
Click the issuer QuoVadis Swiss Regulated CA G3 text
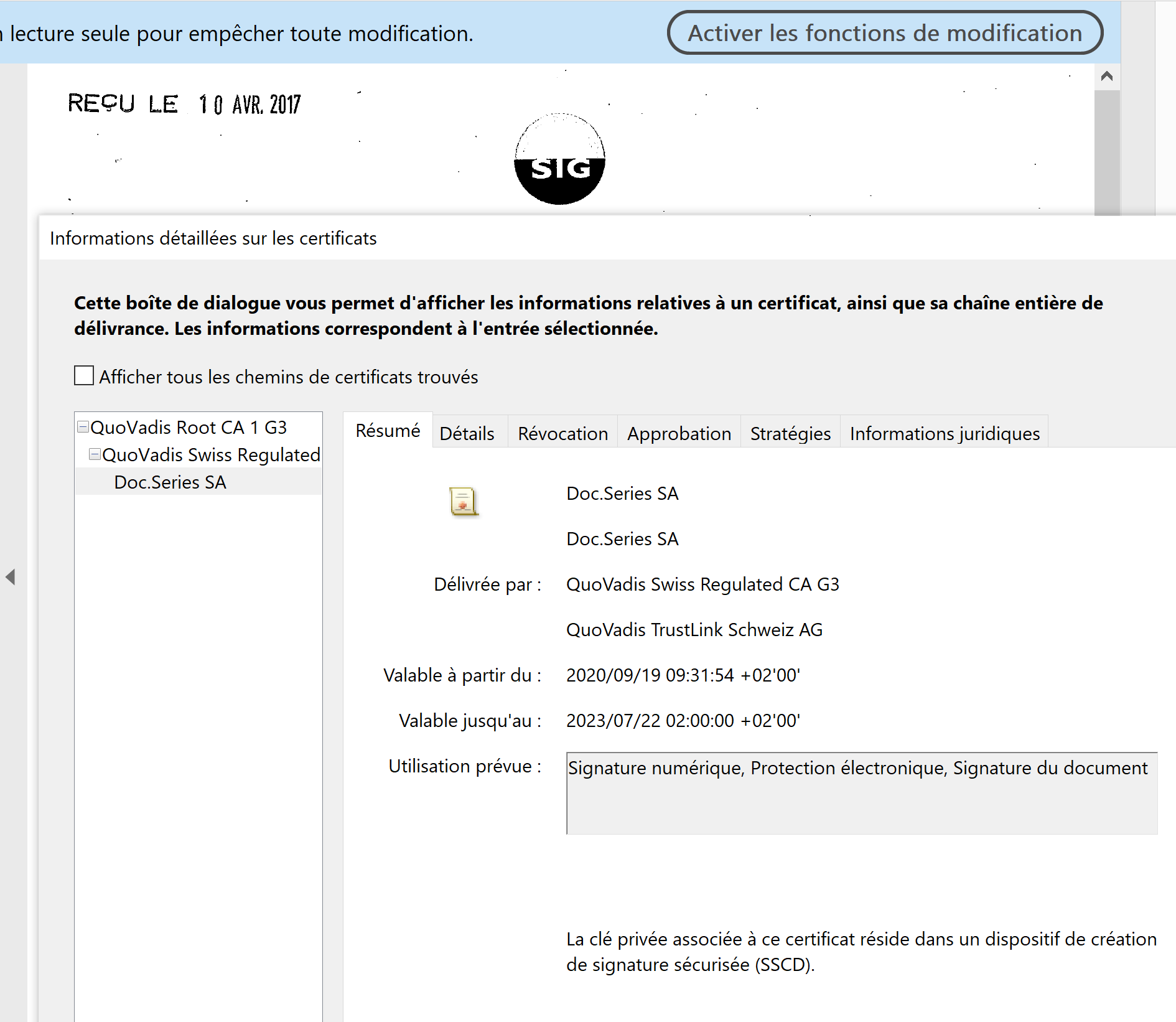pos(702,584)
